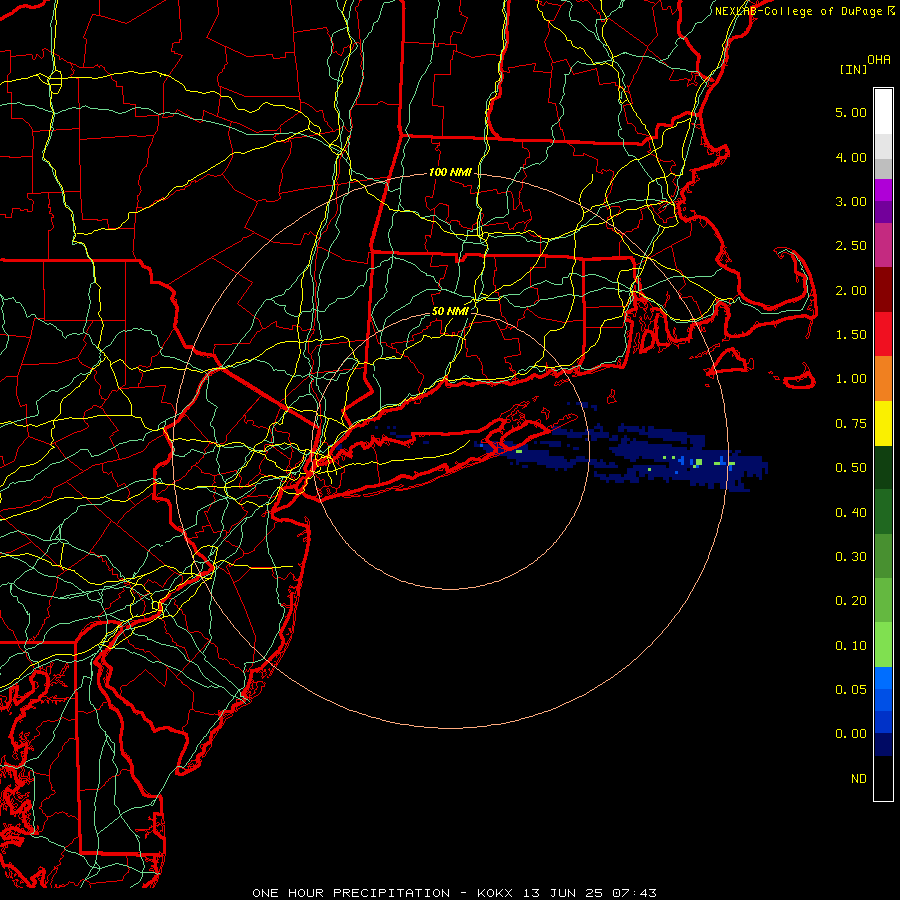900x900 pixels.
Task: Select the black ND swatch at scale bottom
Action: click(x=883, y=778)
